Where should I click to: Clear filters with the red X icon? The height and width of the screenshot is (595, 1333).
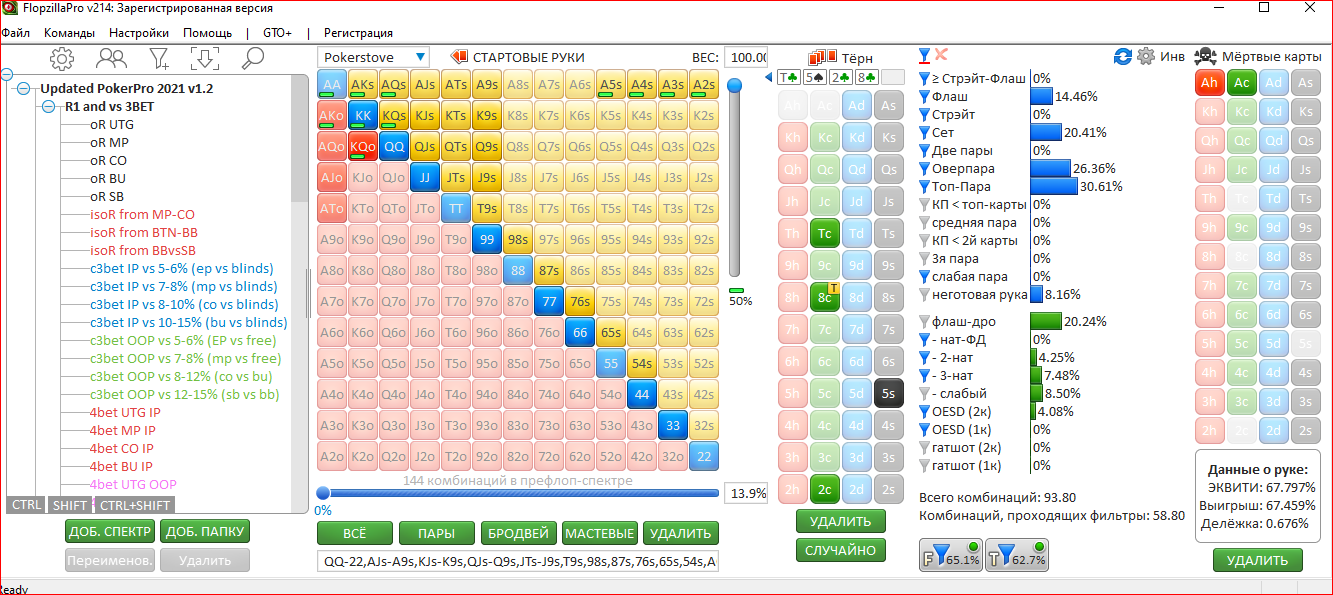(x=941, y=55)
